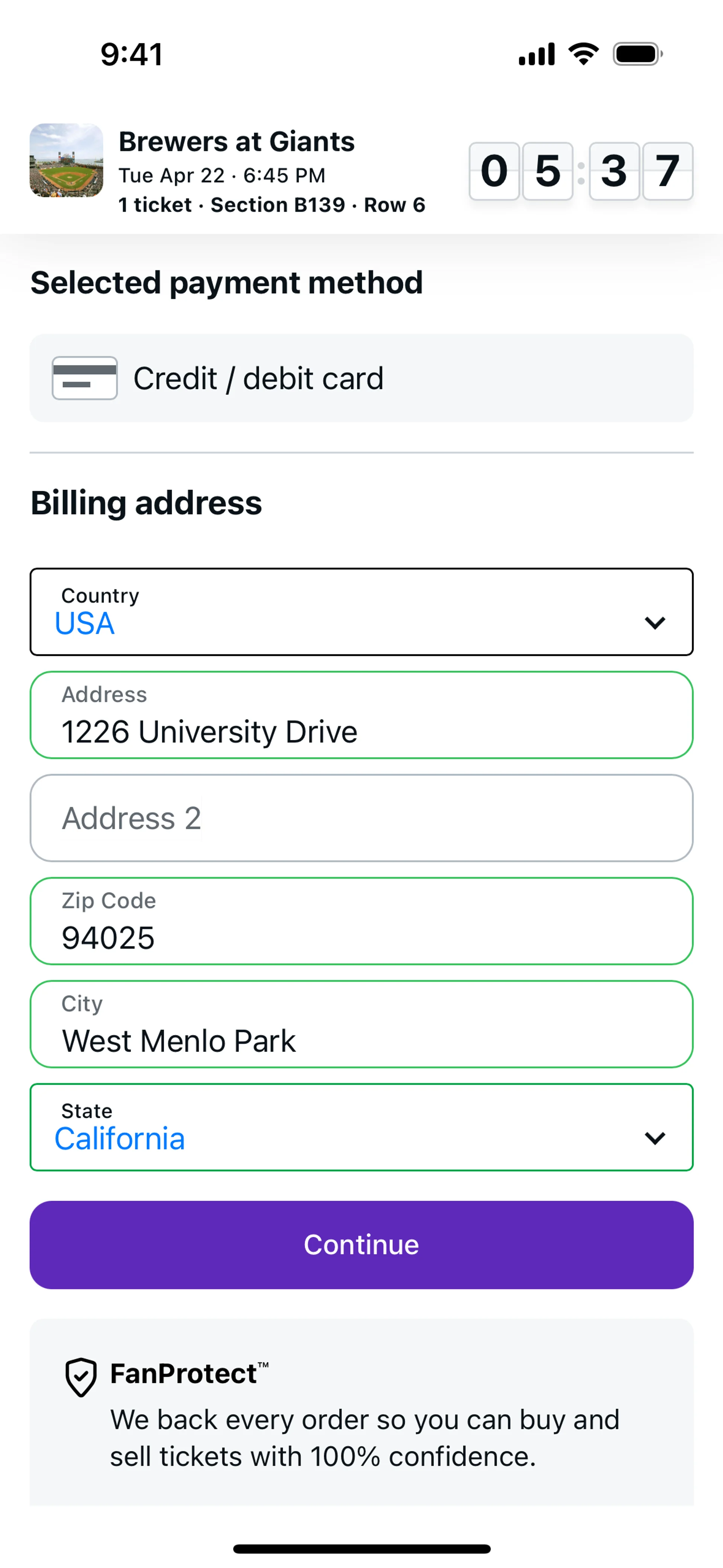This screenshot has height=1568, width=723.
Task: Tap the FanProtect guarantee text
Action: 364,1438
